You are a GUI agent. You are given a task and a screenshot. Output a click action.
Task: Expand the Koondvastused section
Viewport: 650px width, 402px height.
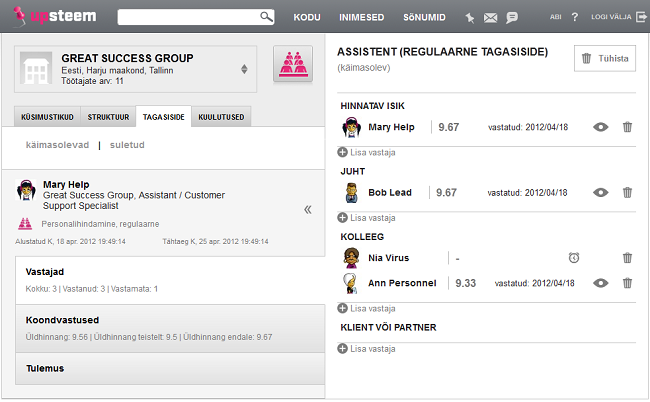click(170, 329)
